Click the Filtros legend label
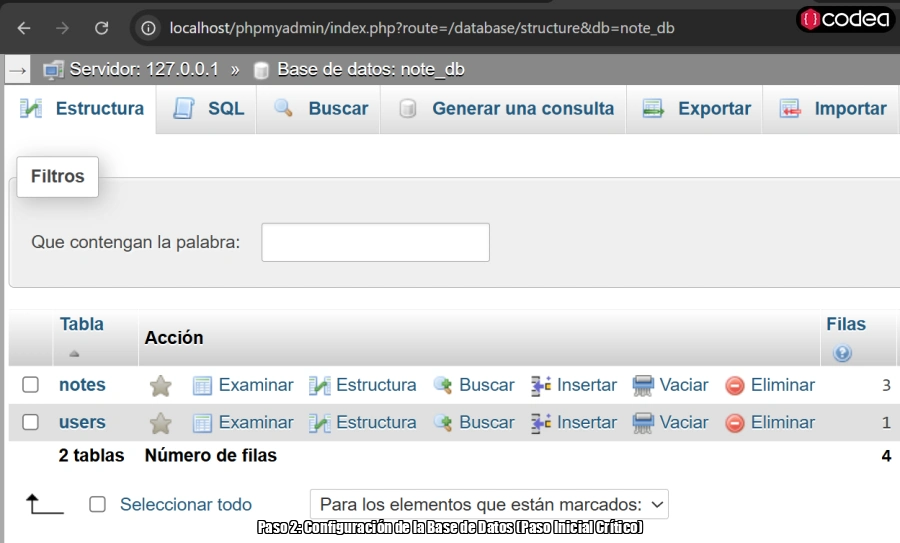Screen dimensions: 900x543 click(57, 176)
